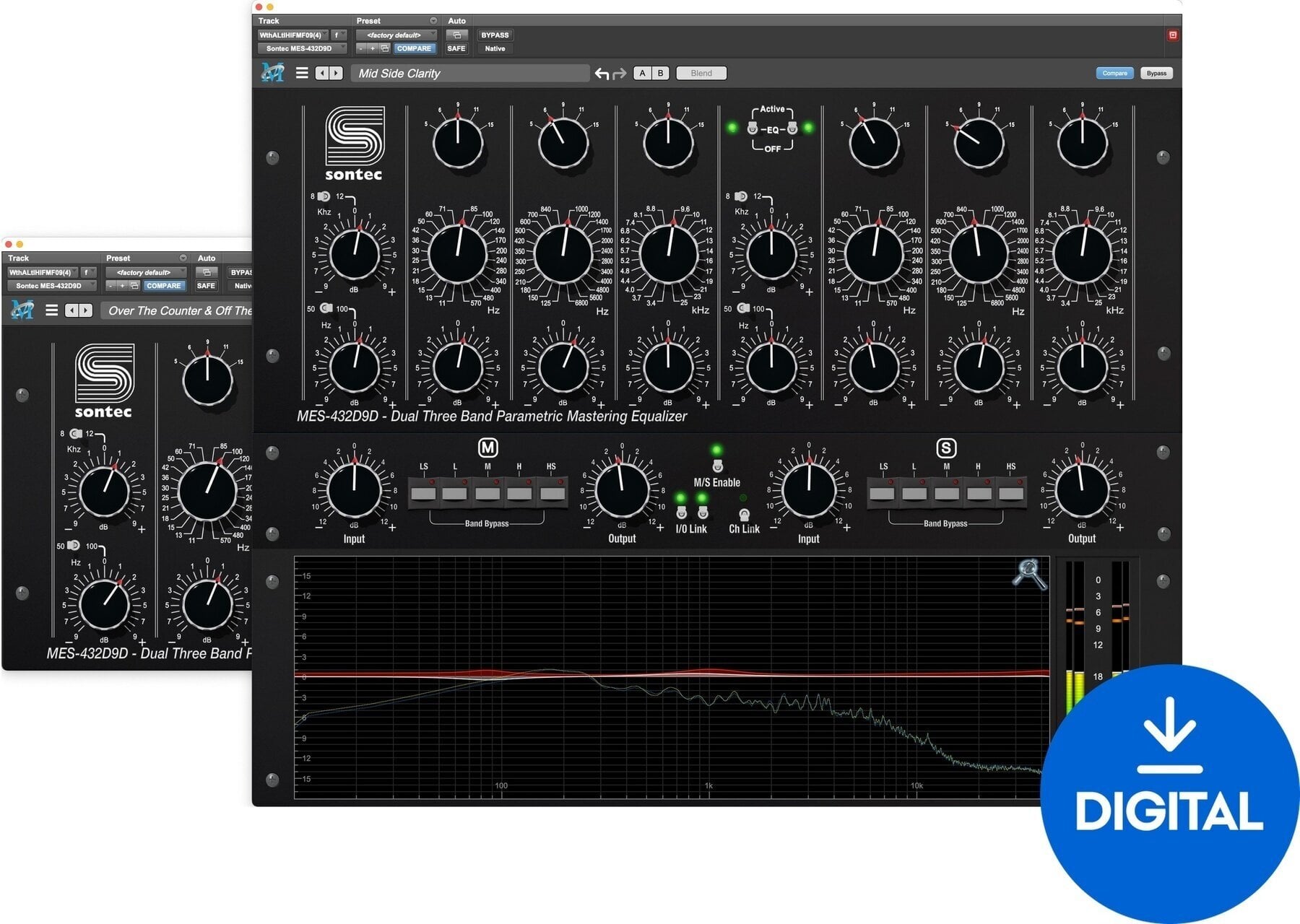Select the B settings slot
This screenshot has width=1300, height=924.
(660, 73)
